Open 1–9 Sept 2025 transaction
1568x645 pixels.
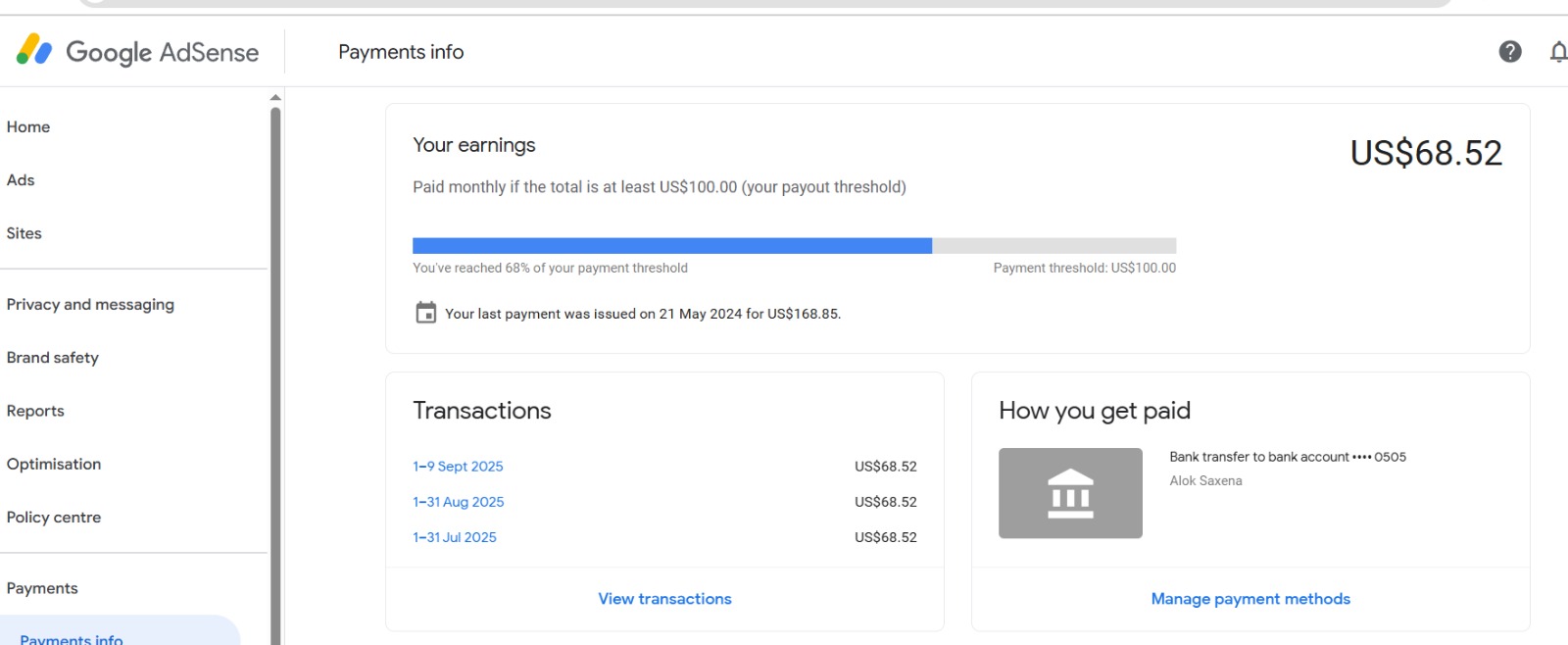458,467
